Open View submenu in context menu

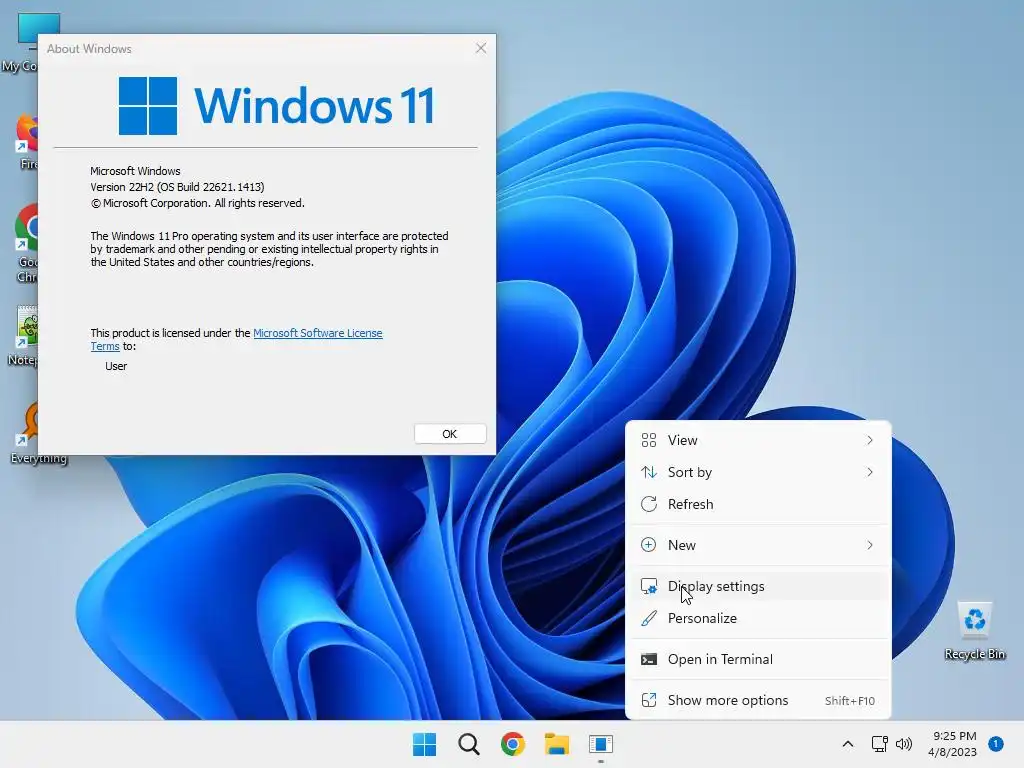pyautogui.click(x=758, y=440)
